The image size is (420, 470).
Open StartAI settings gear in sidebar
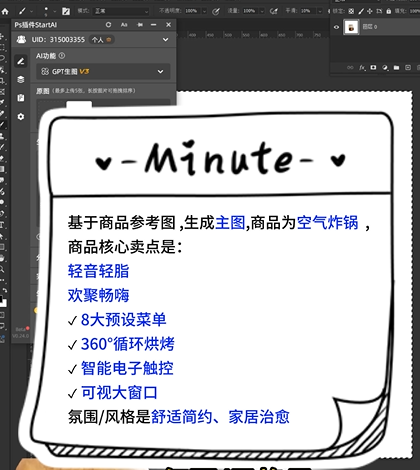pos(21,117)
